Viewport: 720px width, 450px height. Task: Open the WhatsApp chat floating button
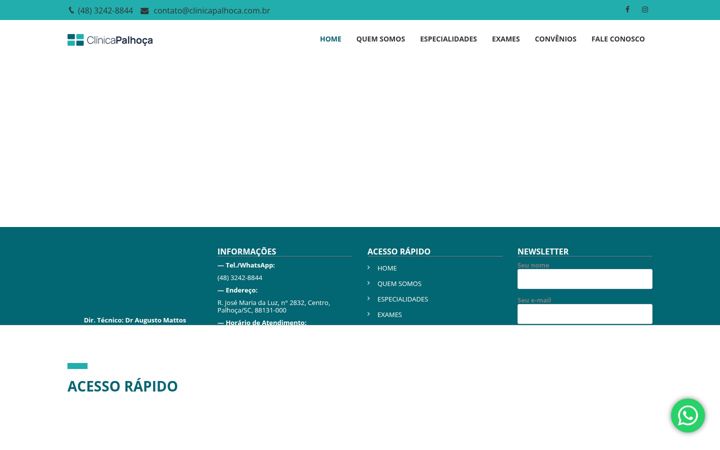[687, 415]
